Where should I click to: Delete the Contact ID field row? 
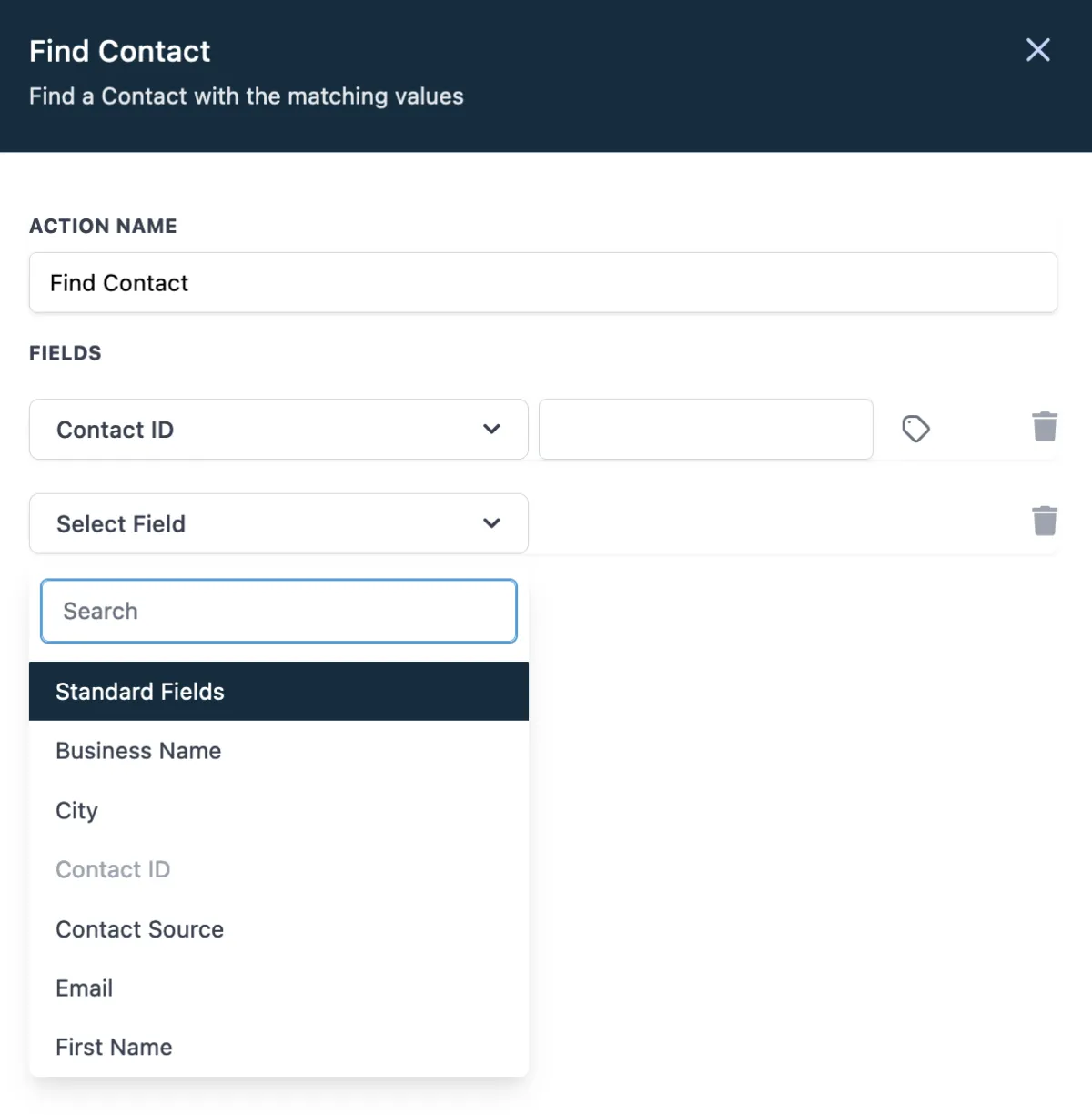[x=1045, y=426]
